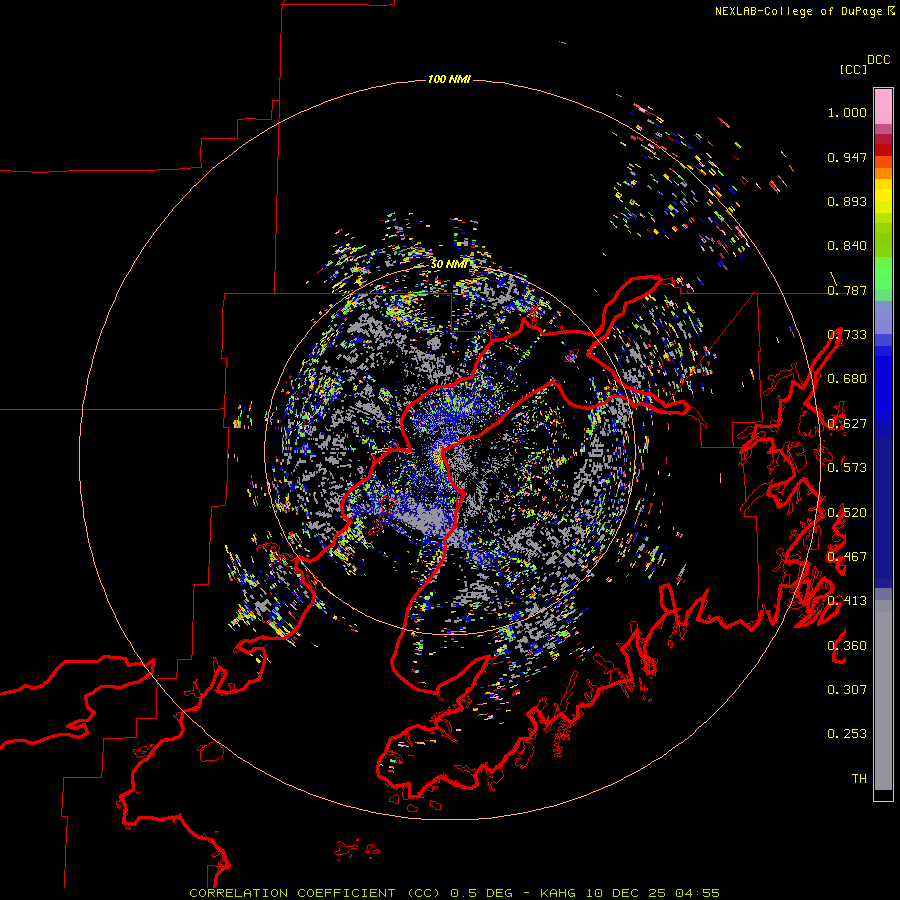Click the 0.840 legend value

click(847, 246)
